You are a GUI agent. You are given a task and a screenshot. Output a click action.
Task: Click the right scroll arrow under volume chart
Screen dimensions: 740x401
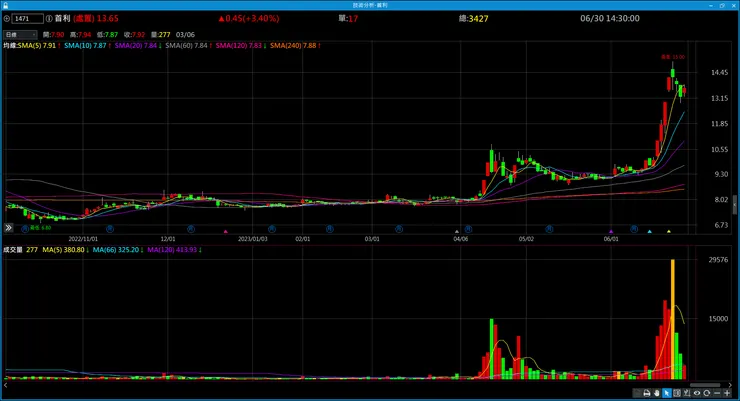732,385
